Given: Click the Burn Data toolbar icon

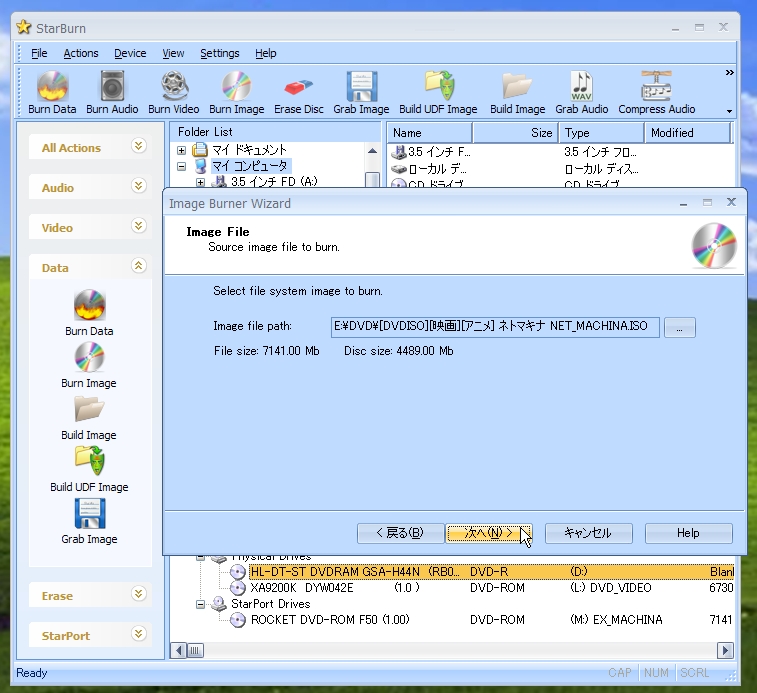Looking at the screenshot, I should tap(52, 92).
